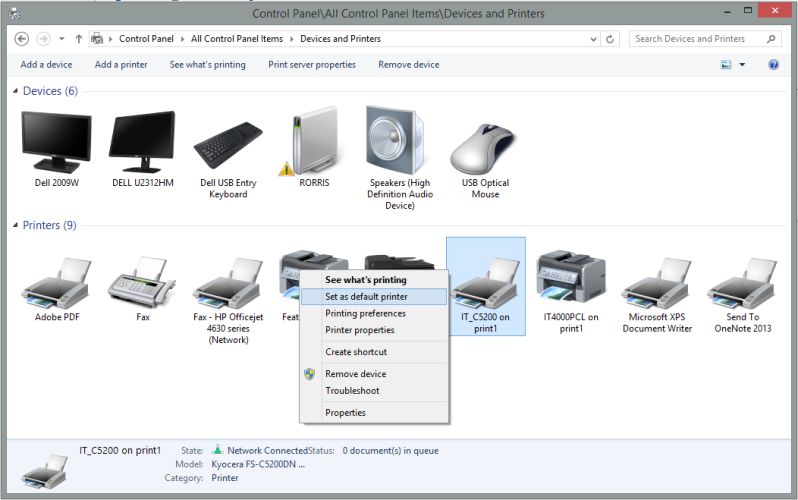Select the USB Optical Mouse device
This screenshot has width=798, height=500.
click(x=485, y=146)
